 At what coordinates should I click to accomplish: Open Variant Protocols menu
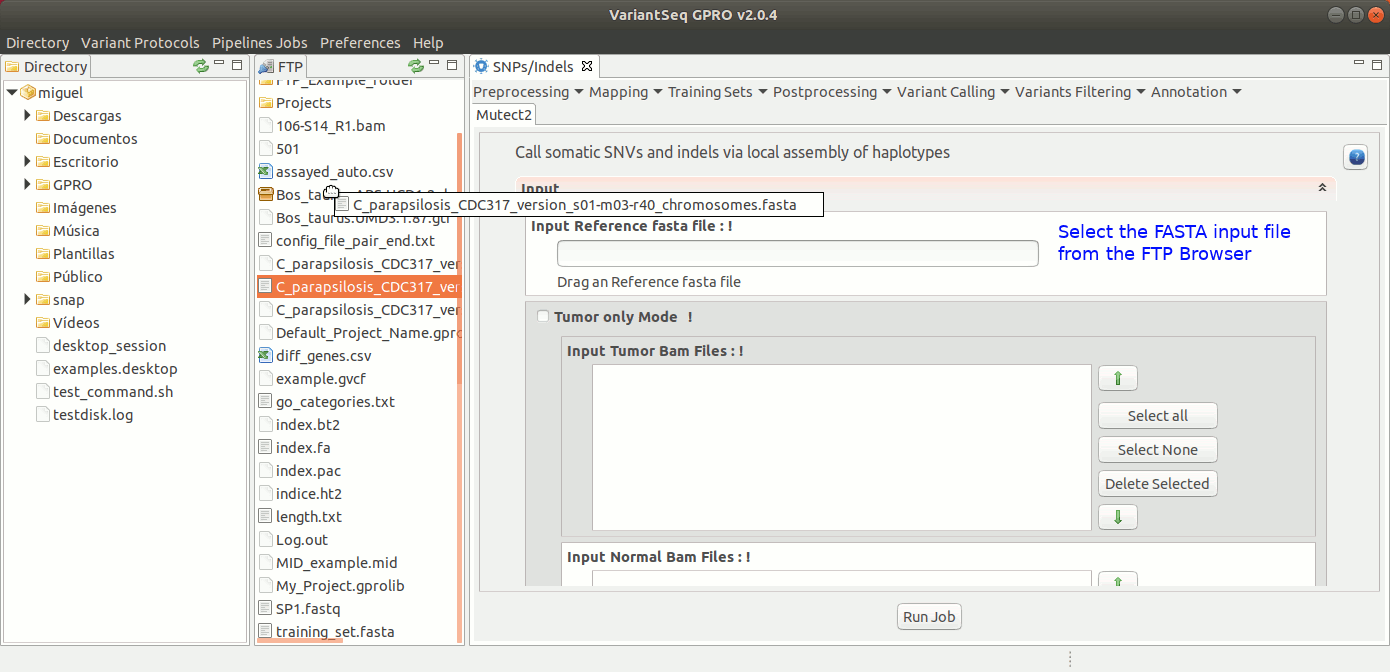(140, 43)
